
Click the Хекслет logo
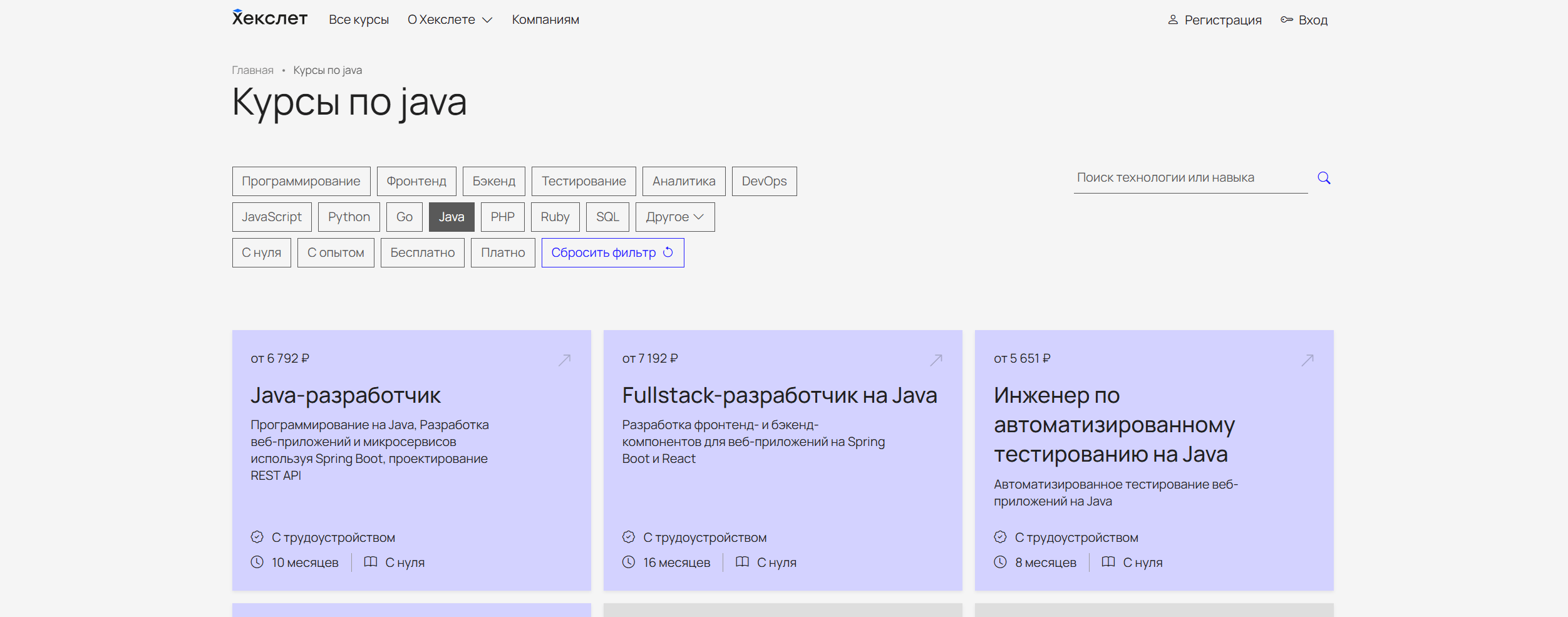coord(269,19)
